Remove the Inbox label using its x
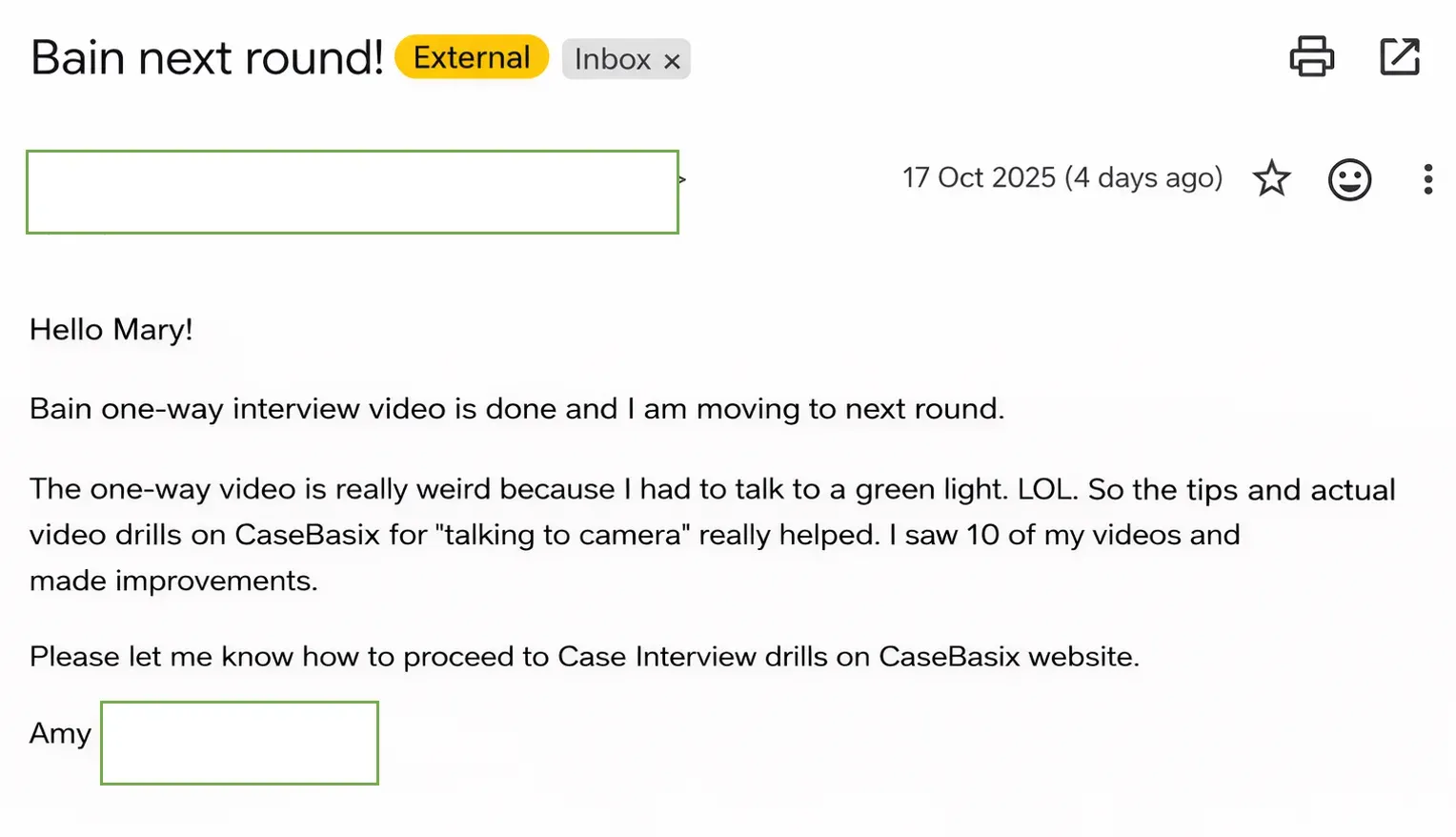This screenshot has width=1456, height=837. tap(673, 61)
